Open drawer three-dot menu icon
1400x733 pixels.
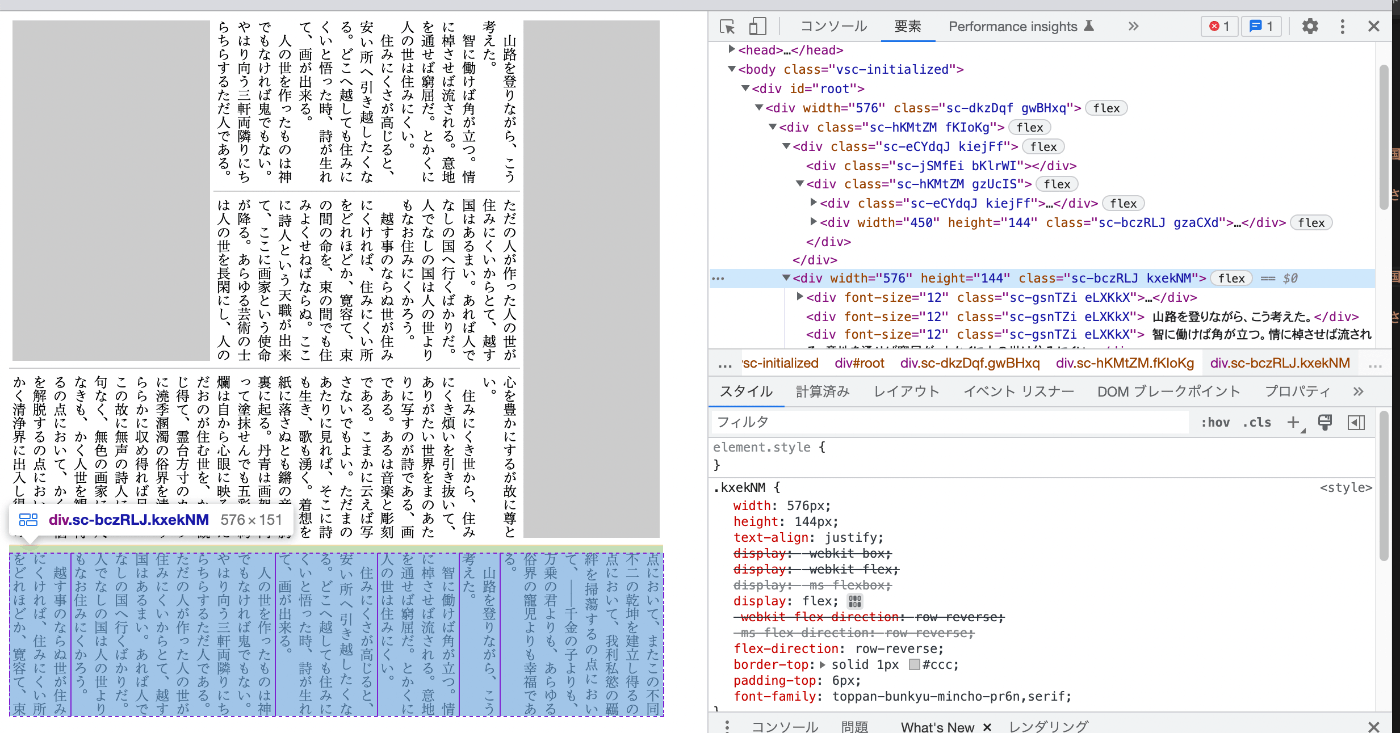[727, 726]
